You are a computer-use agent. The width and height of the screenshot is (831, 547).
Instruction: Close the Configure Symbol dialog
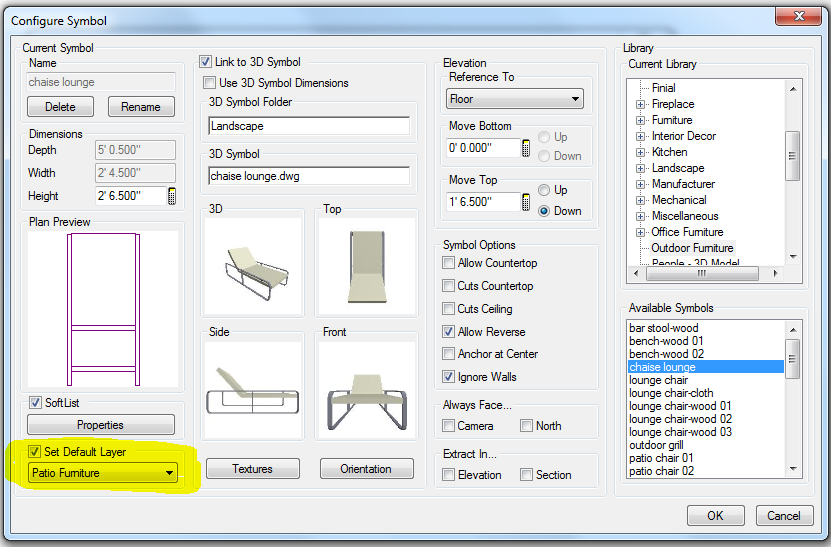pos(799,16)
